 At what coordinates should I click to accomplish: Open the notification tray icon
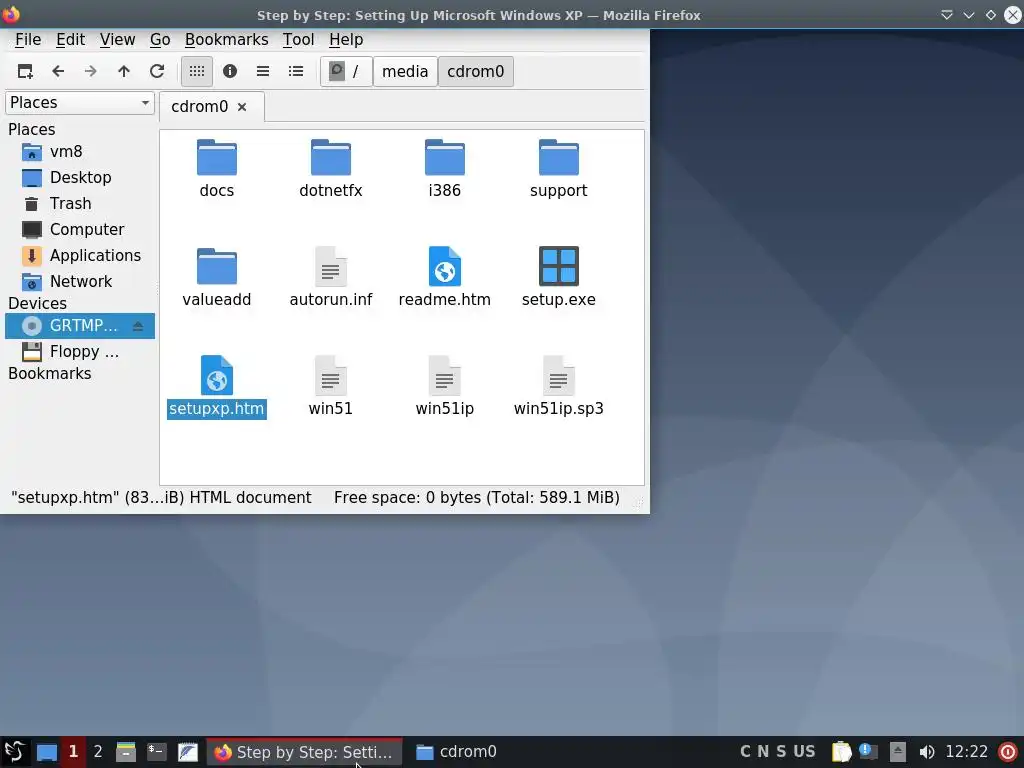(869, 752)
